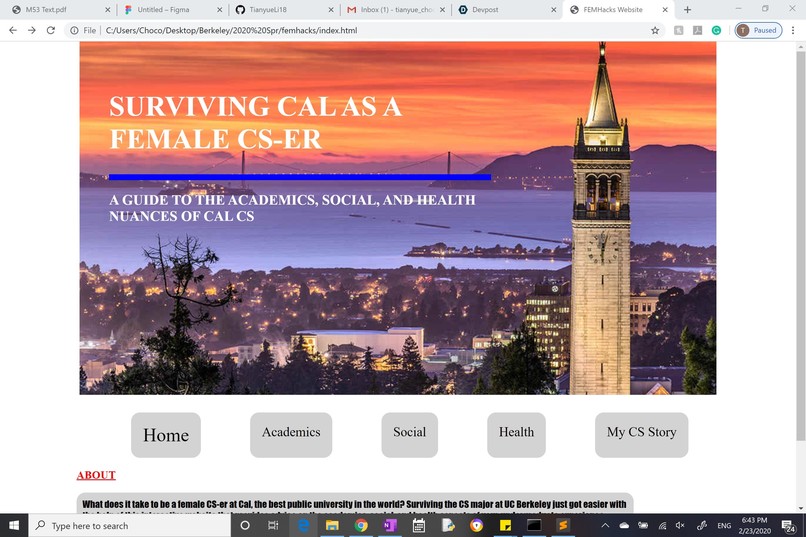Viewport: 806px width, 537px height.
Task: Click the Cortana circle icon
Action: click(x=245, y=525)
